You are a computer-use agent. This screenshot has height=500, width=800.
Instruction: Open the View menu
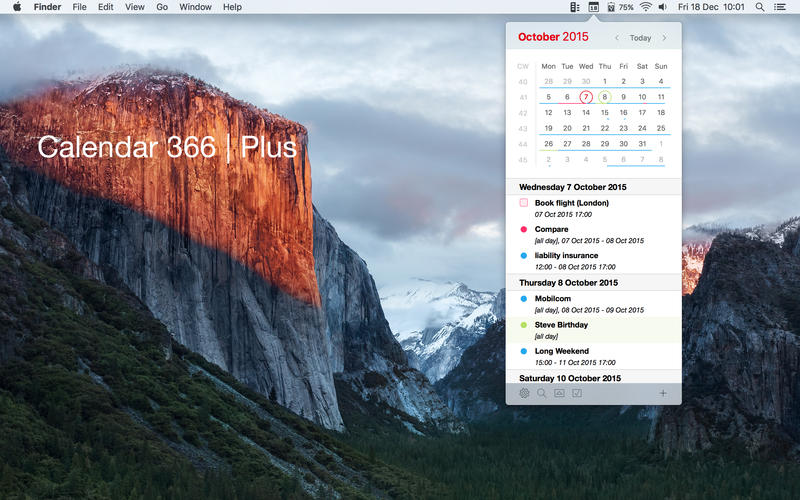click(135, 7)
